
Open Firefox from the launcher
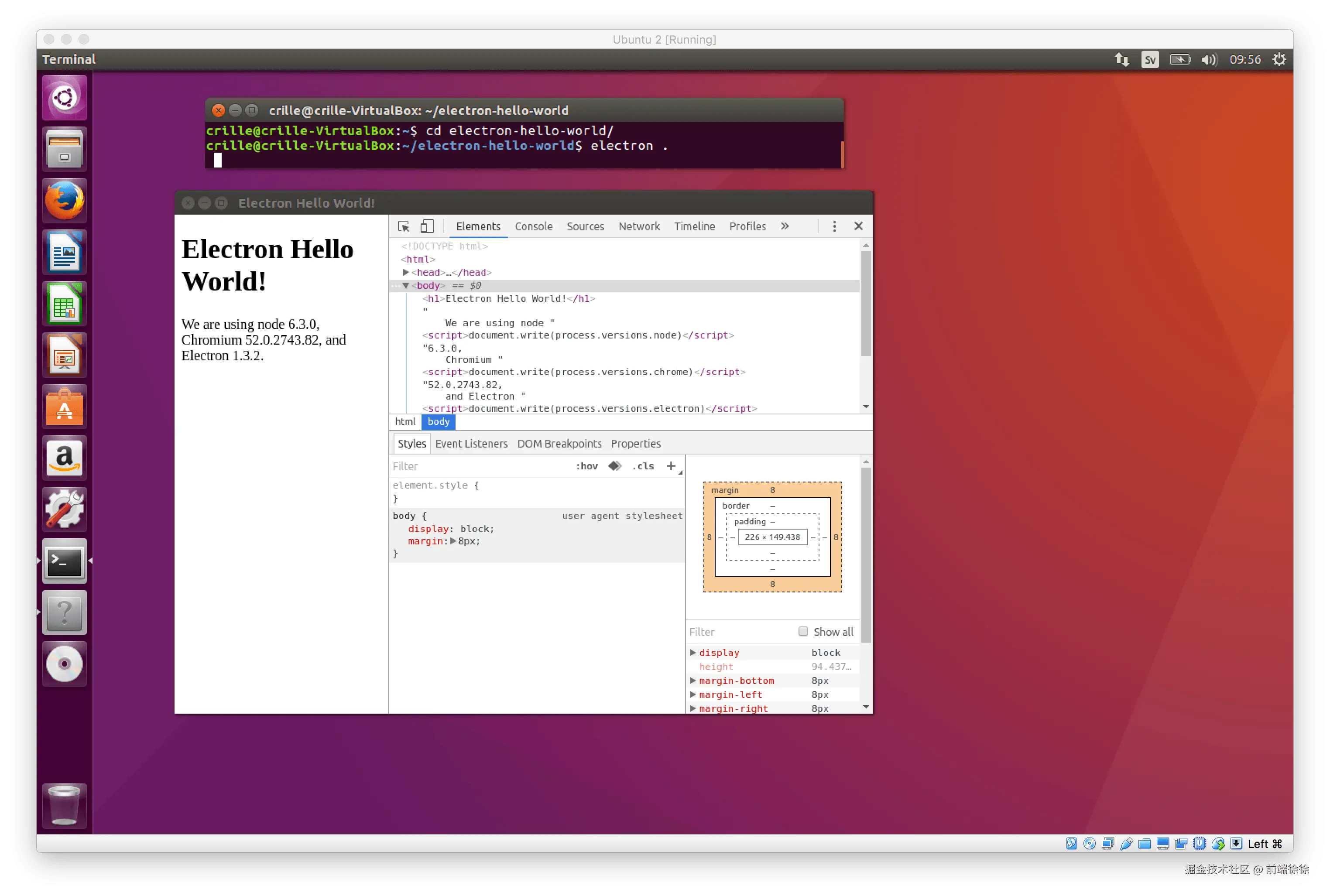click(x=65, y=201)
